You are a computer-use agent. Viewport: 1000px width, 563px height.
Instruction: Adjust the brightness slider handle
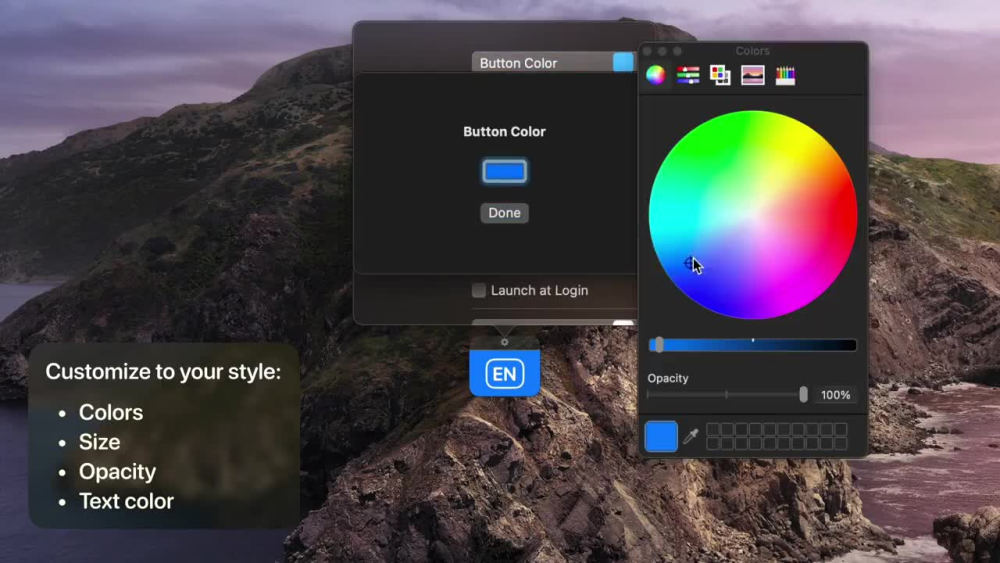coord(659,345)
